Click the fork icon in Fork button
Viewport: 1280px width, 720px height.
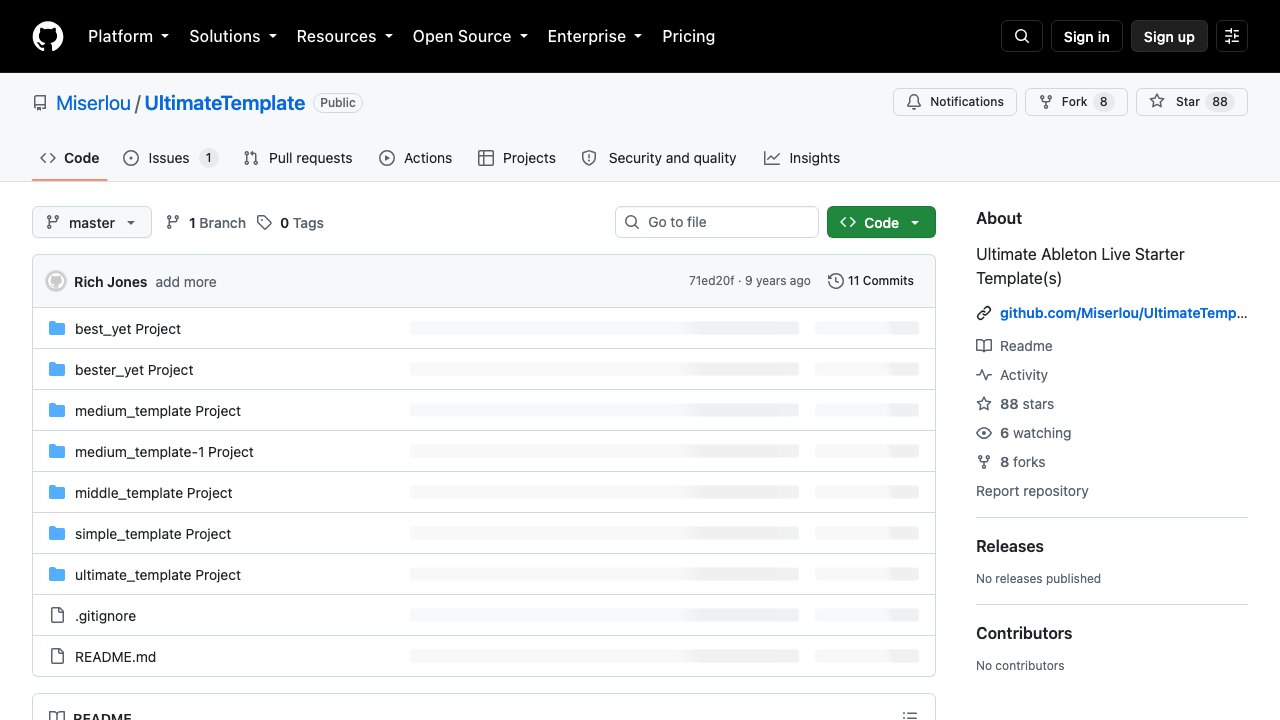(1046, 102)
